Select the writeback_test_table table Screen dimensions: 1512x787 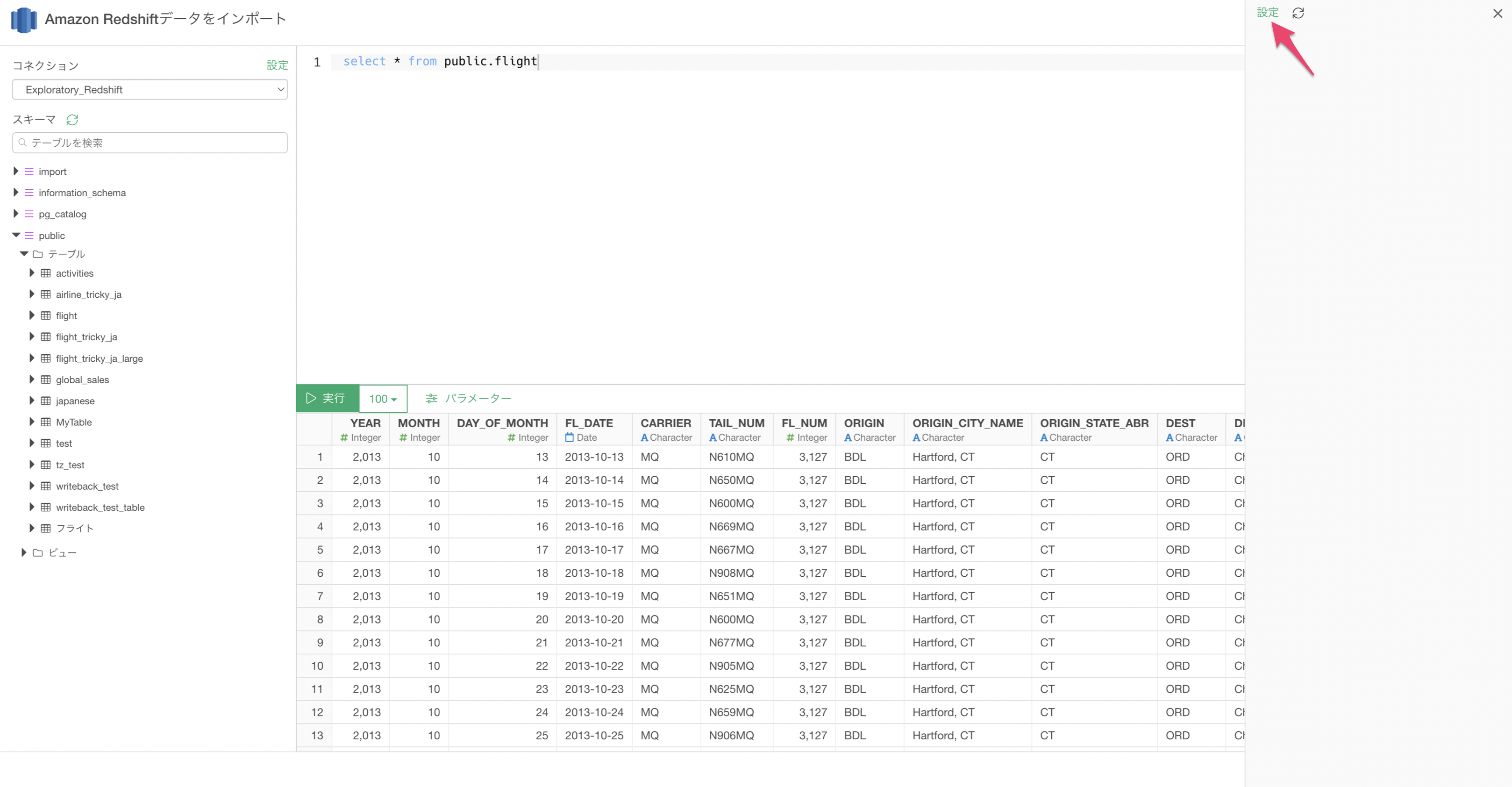point(100,507)
